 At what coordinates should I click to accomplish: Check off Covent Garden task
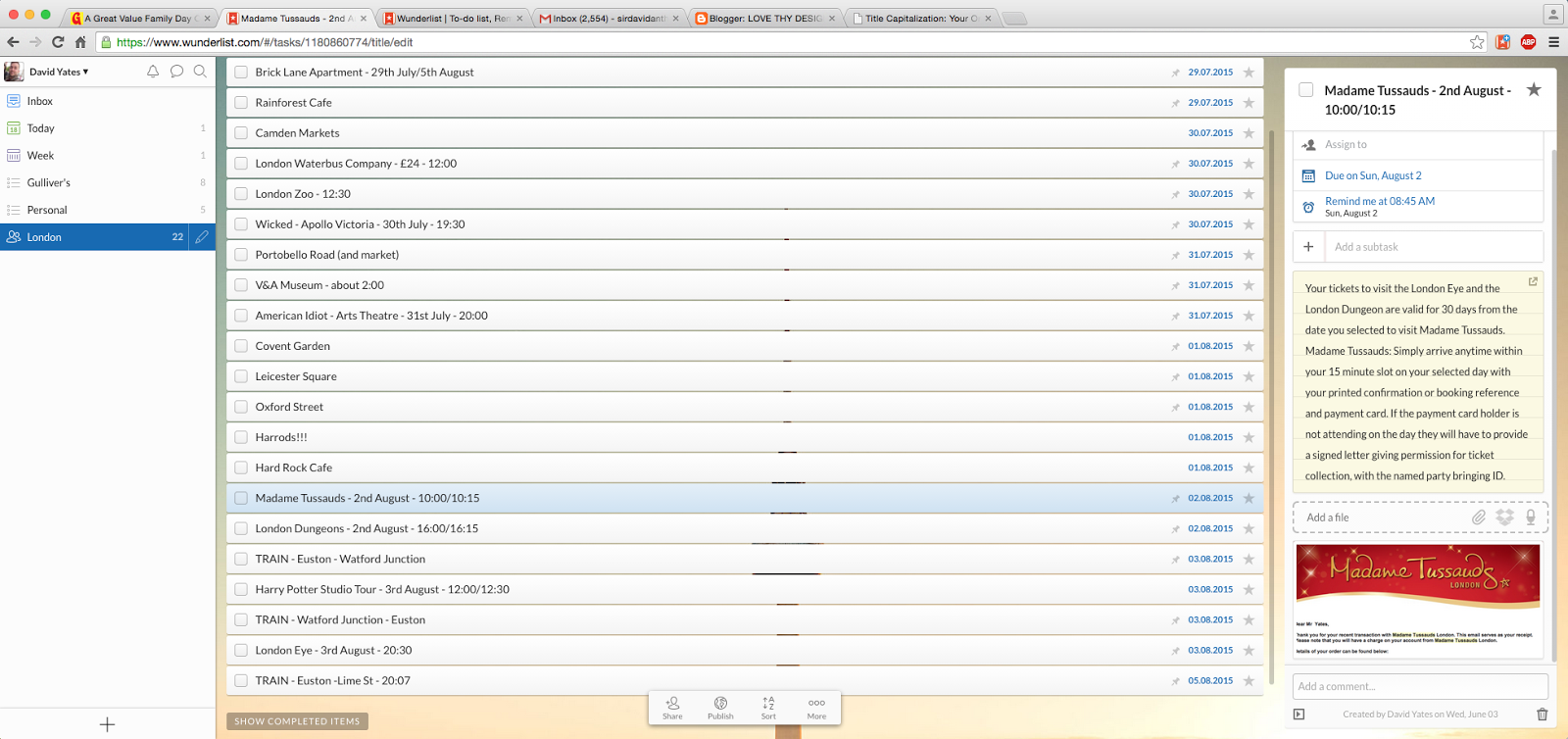click(x=241, y=346)
